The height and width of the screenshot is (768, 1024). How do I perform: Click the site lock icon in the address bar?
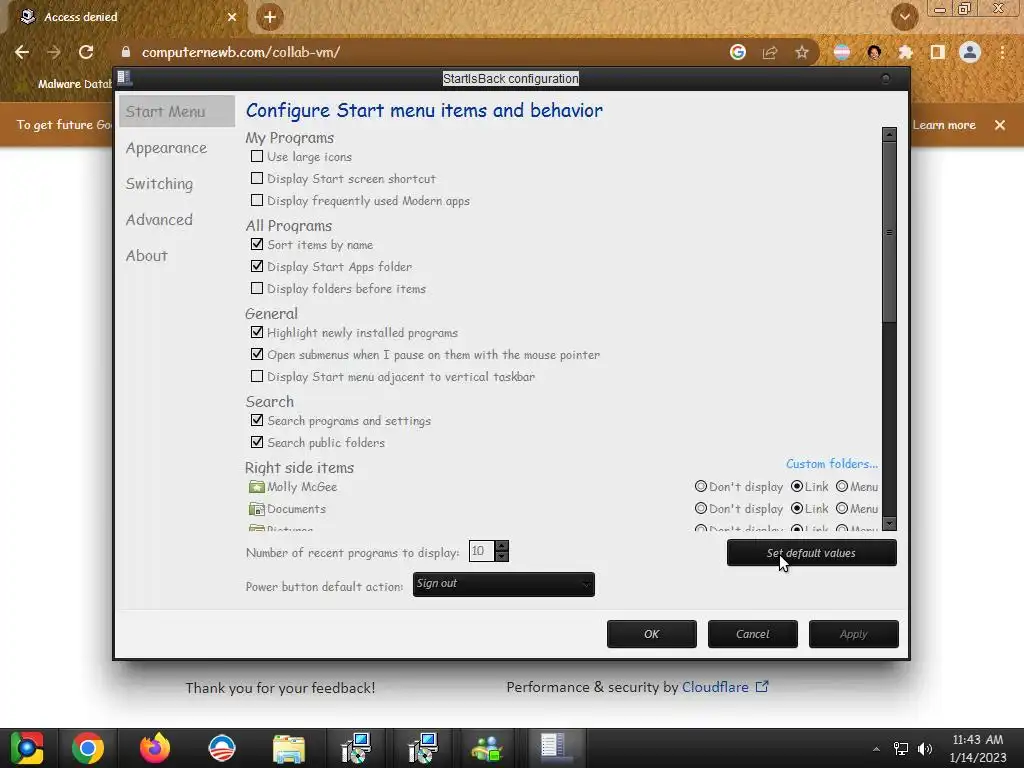pyautogui.click(x=126, y=52)
